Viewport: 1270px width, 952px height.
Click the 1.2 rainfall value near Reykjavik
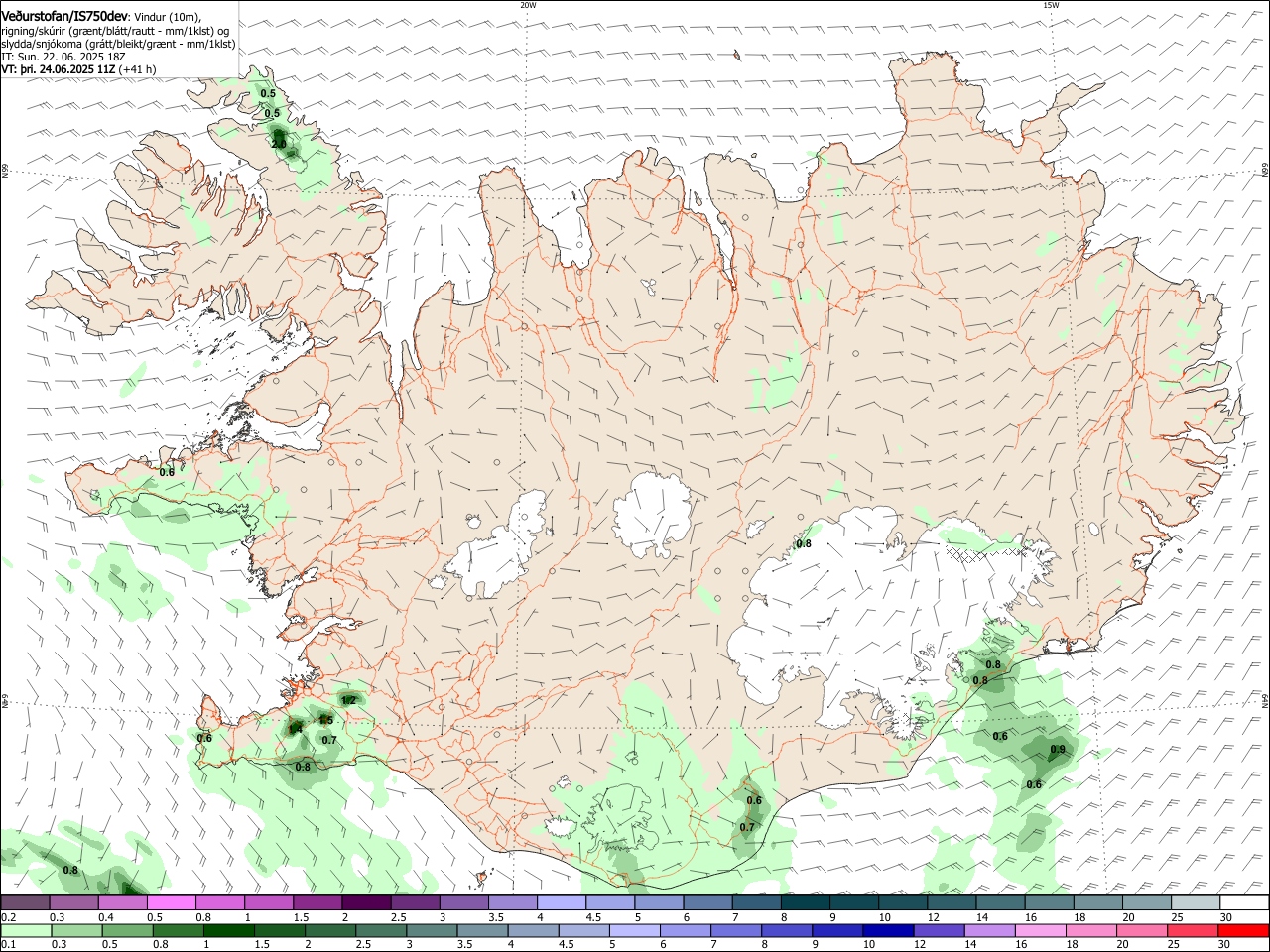point(348,700)
